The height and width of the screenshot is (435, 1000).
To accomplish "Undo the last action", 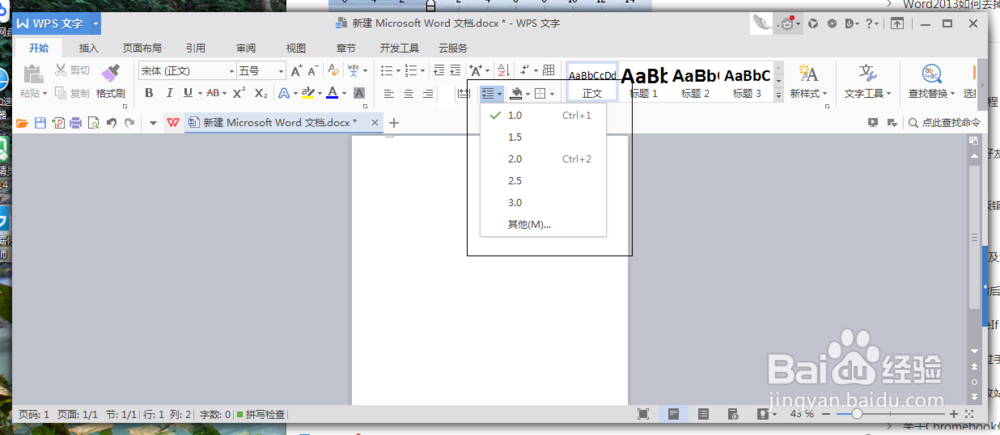I will coord(112,123).
